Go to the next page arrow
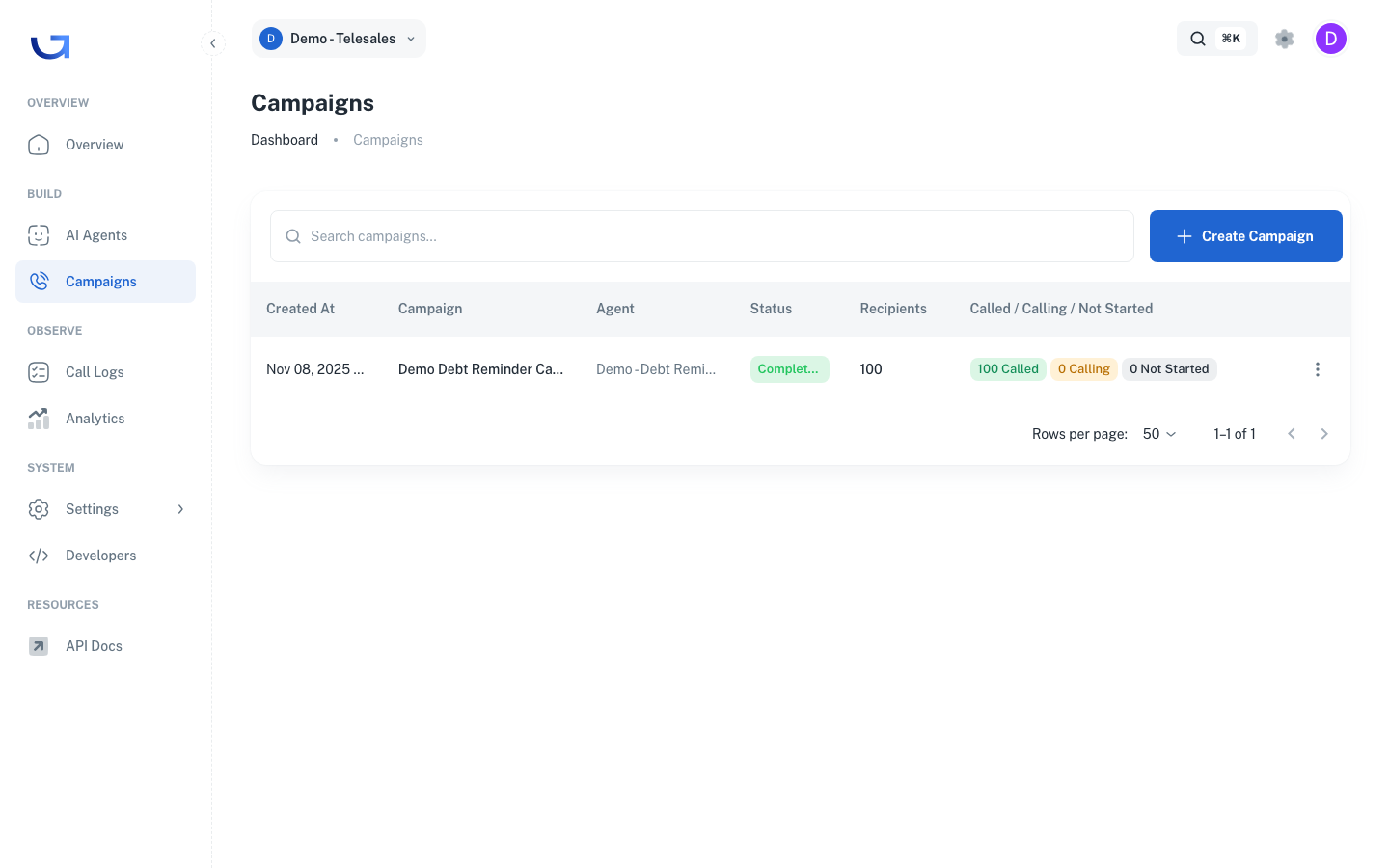Image resolution: width=1389 pixels, height=868 pixels. click(x=1324, y=434)
